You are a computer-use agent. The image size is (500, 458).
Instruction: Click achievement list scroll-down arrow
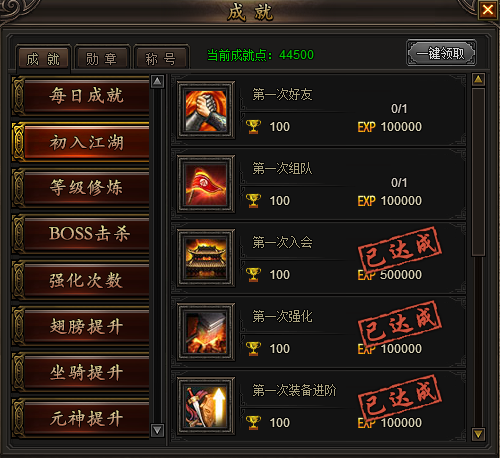pos(478,434)
